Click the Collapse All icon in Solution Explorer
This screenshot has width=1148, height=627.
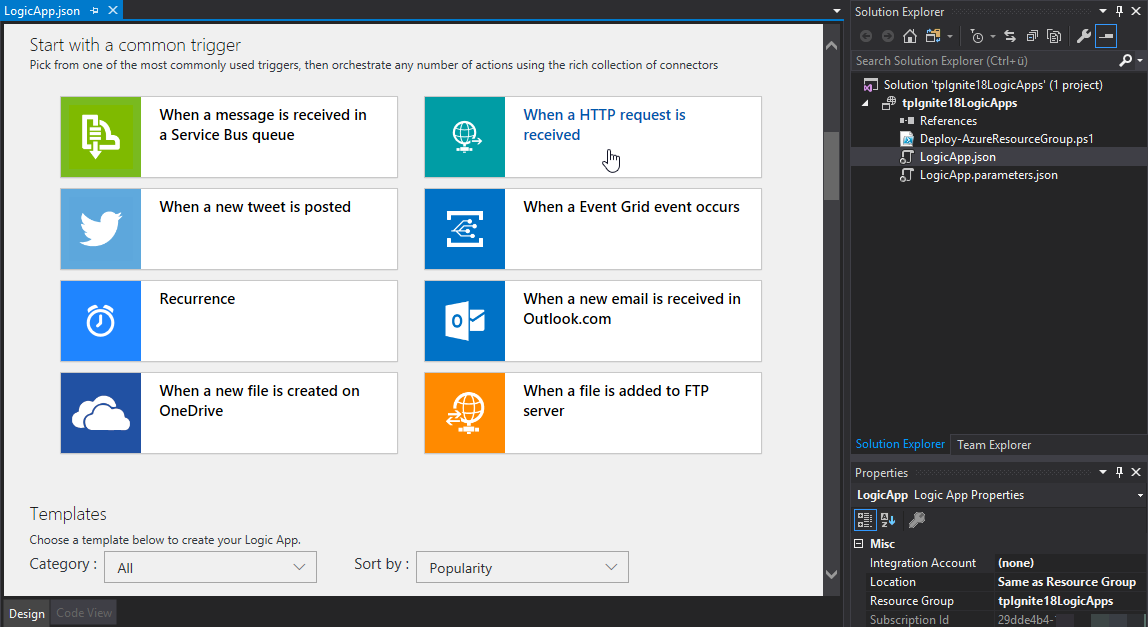[1032, 36]
